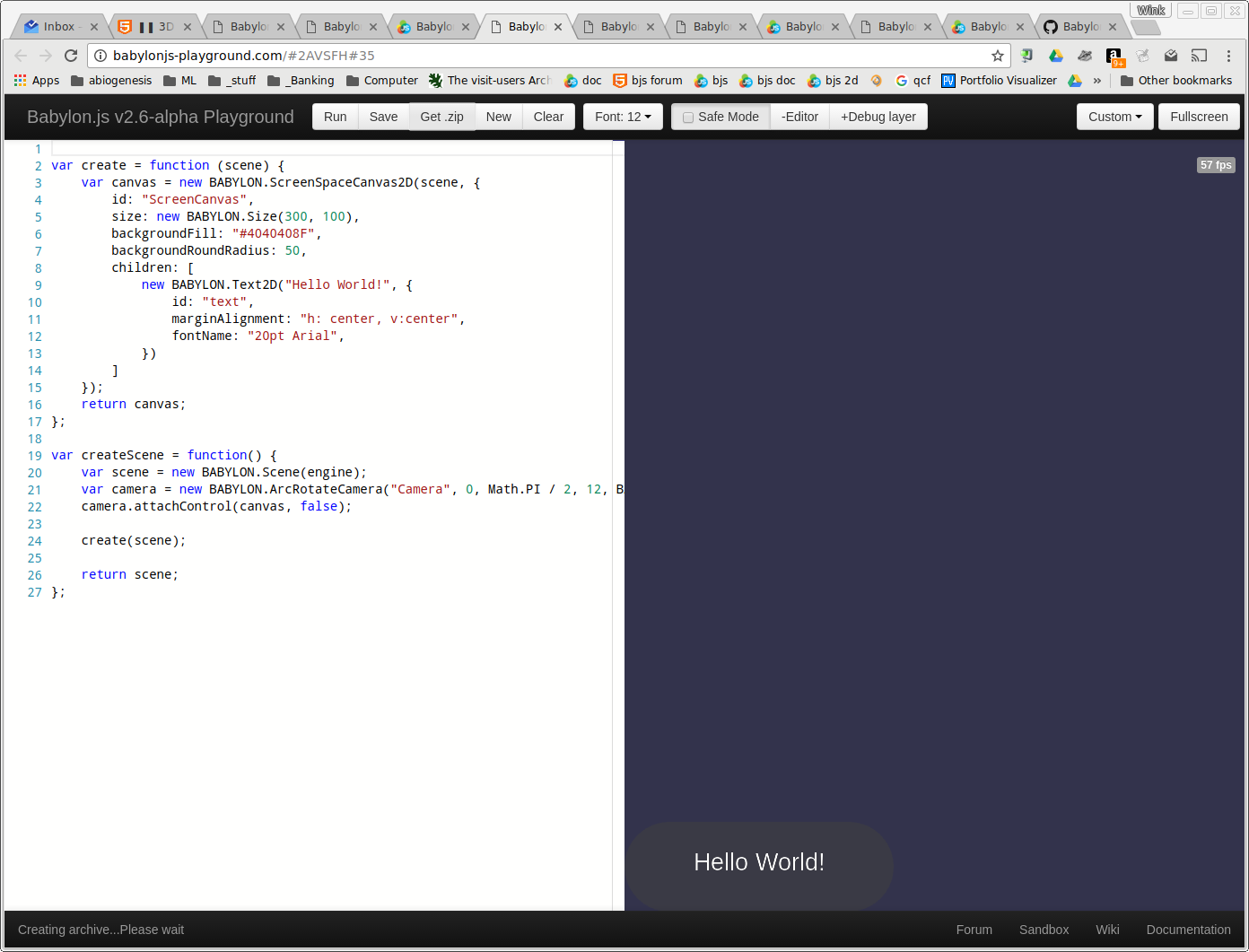Viewport: 1249px width, 952px height.
Task: Click the Hello World! canvas in the render view
Action: pyautogui.click(x=759, y=866)
